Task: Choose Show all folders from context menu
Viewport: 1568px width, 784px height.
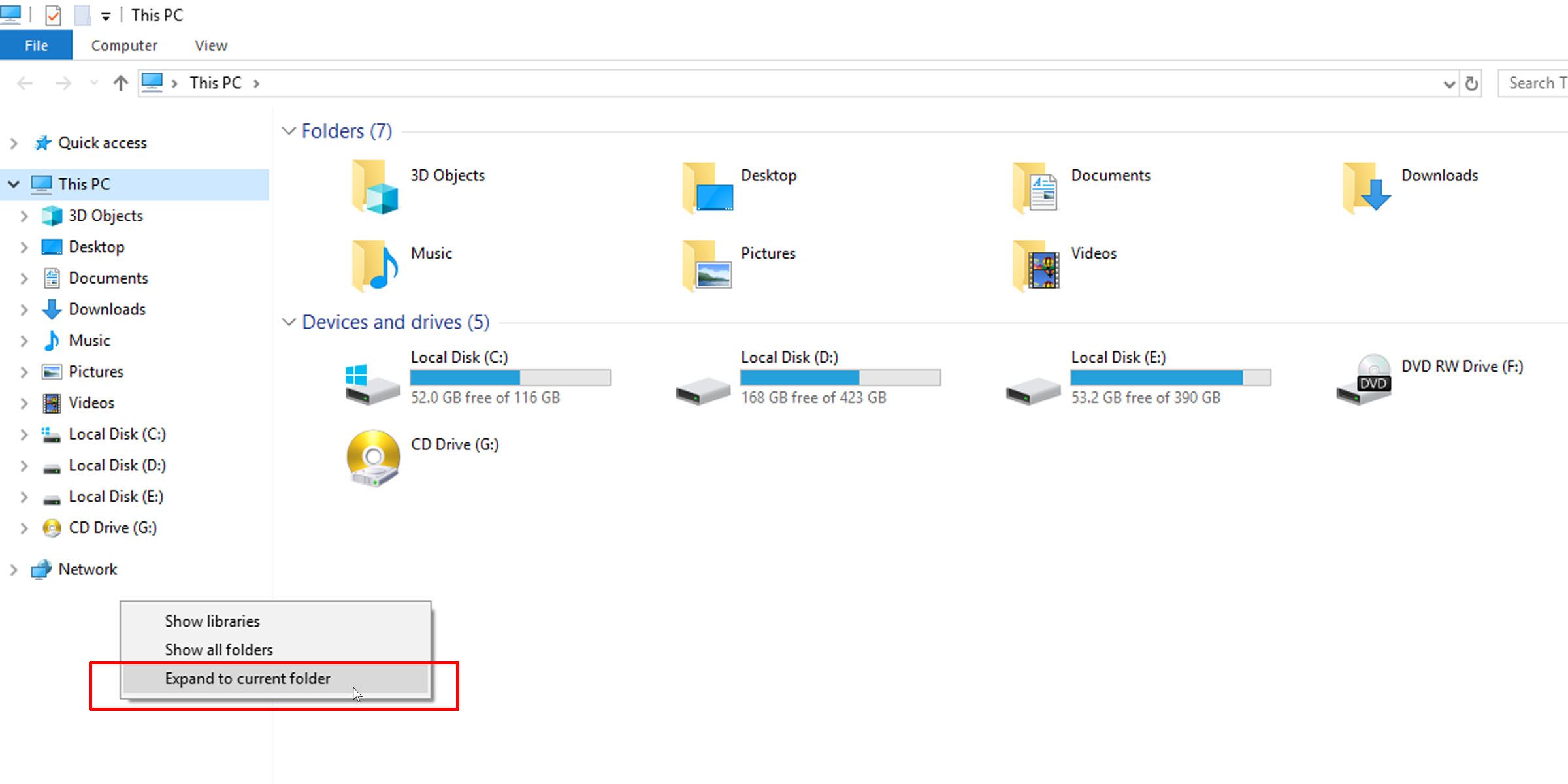Action: pyautogui.click(x=276, y=650)
